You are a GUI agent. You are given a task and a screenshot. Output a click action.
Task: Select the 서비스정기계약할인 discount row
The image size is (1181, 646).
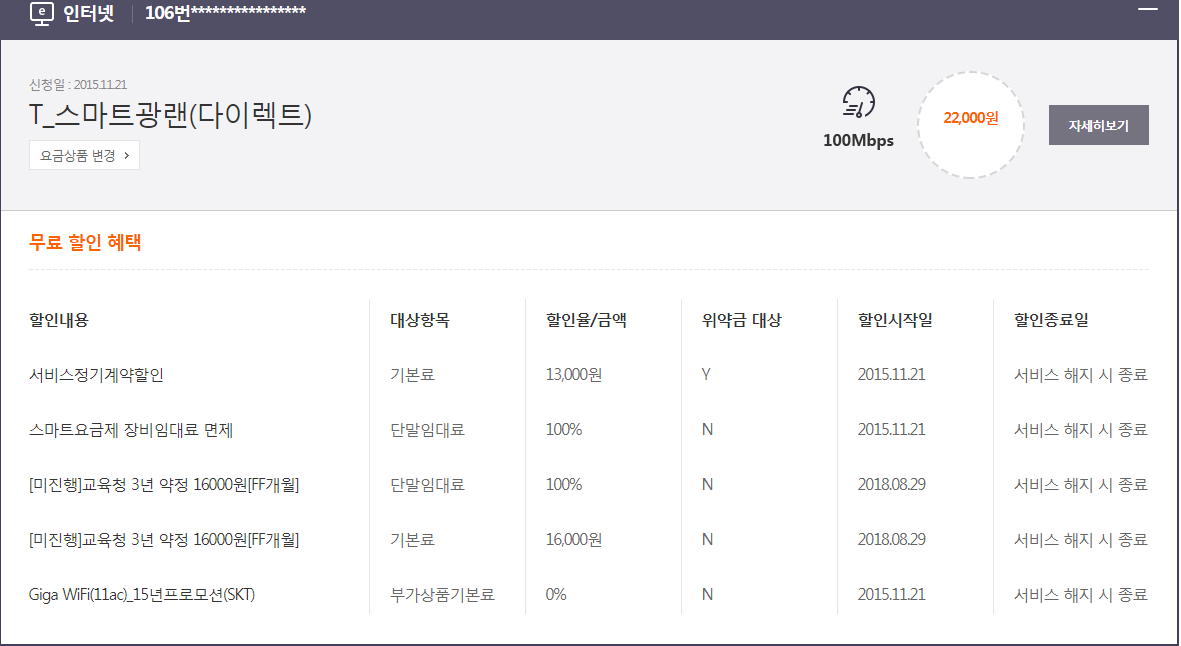coord(96,375)
